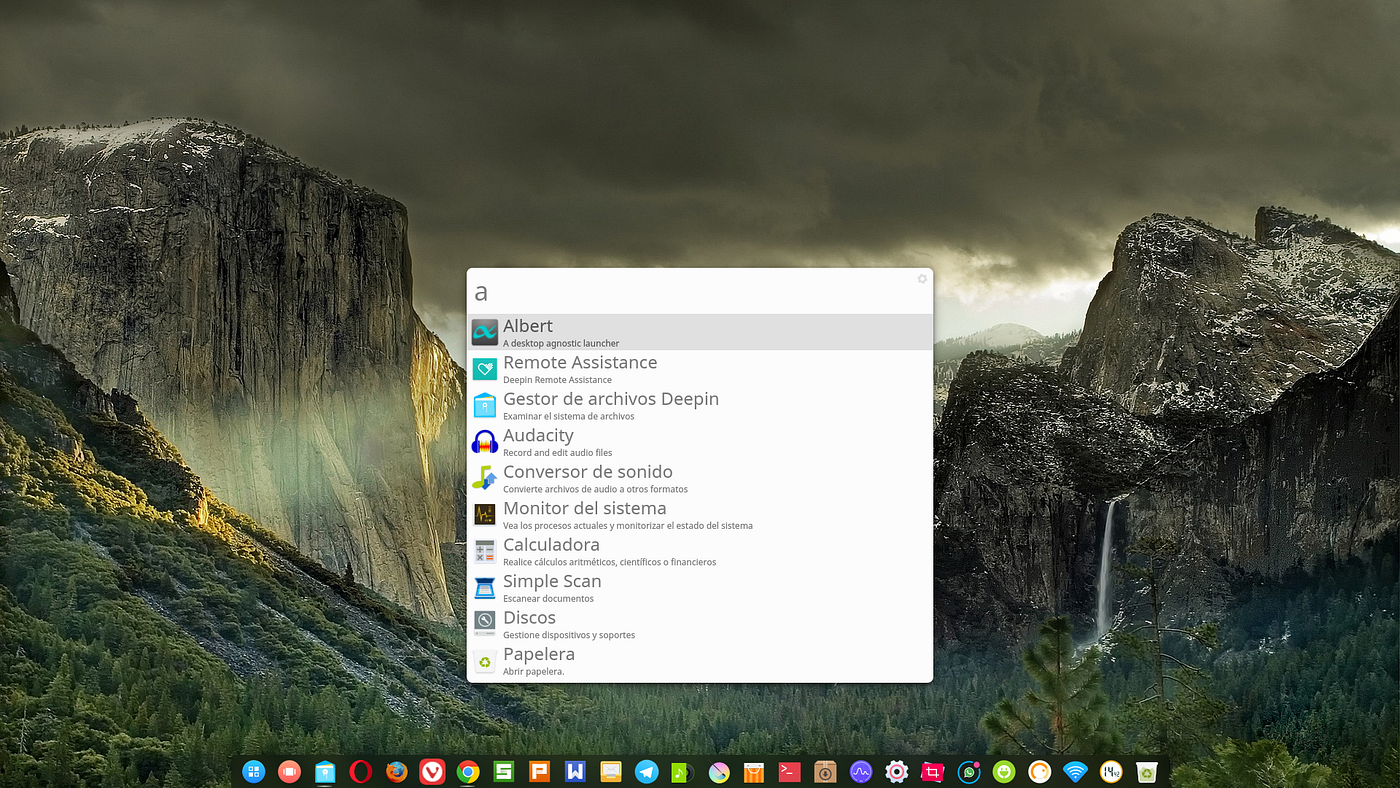
Task: Open WPS Writer from the dock
Action: (x=575, y=771)
